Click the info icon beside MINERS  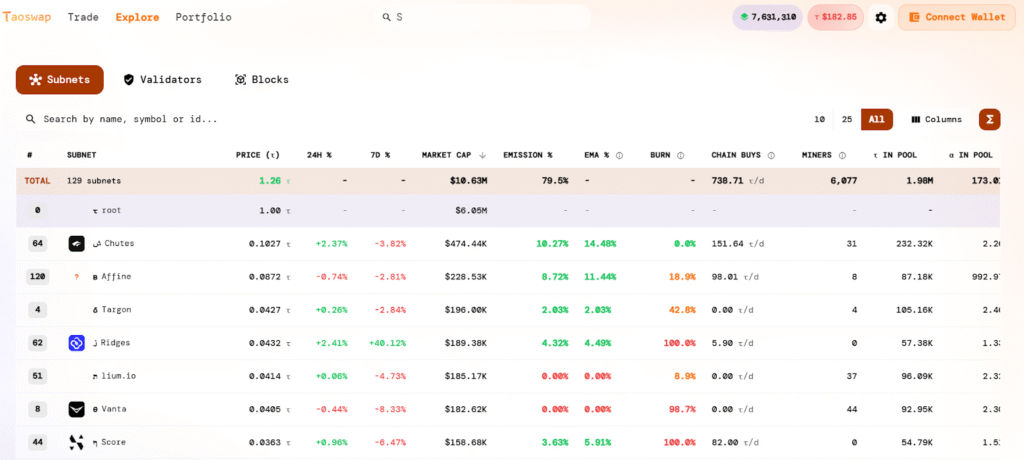[842, 155]
